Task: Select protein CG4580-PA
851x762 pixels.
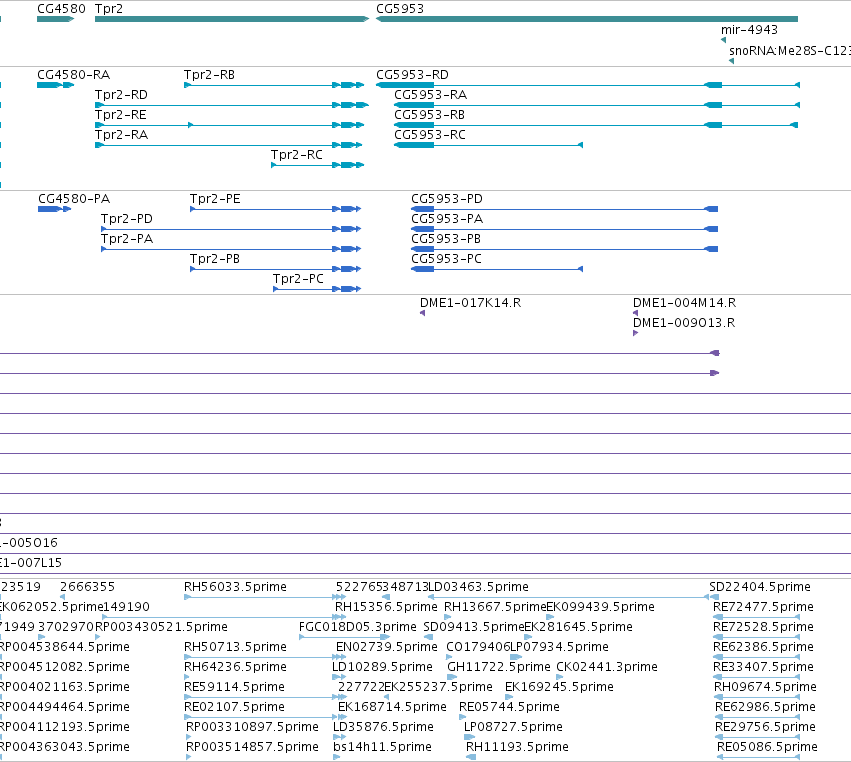Action: pos(54,209)
